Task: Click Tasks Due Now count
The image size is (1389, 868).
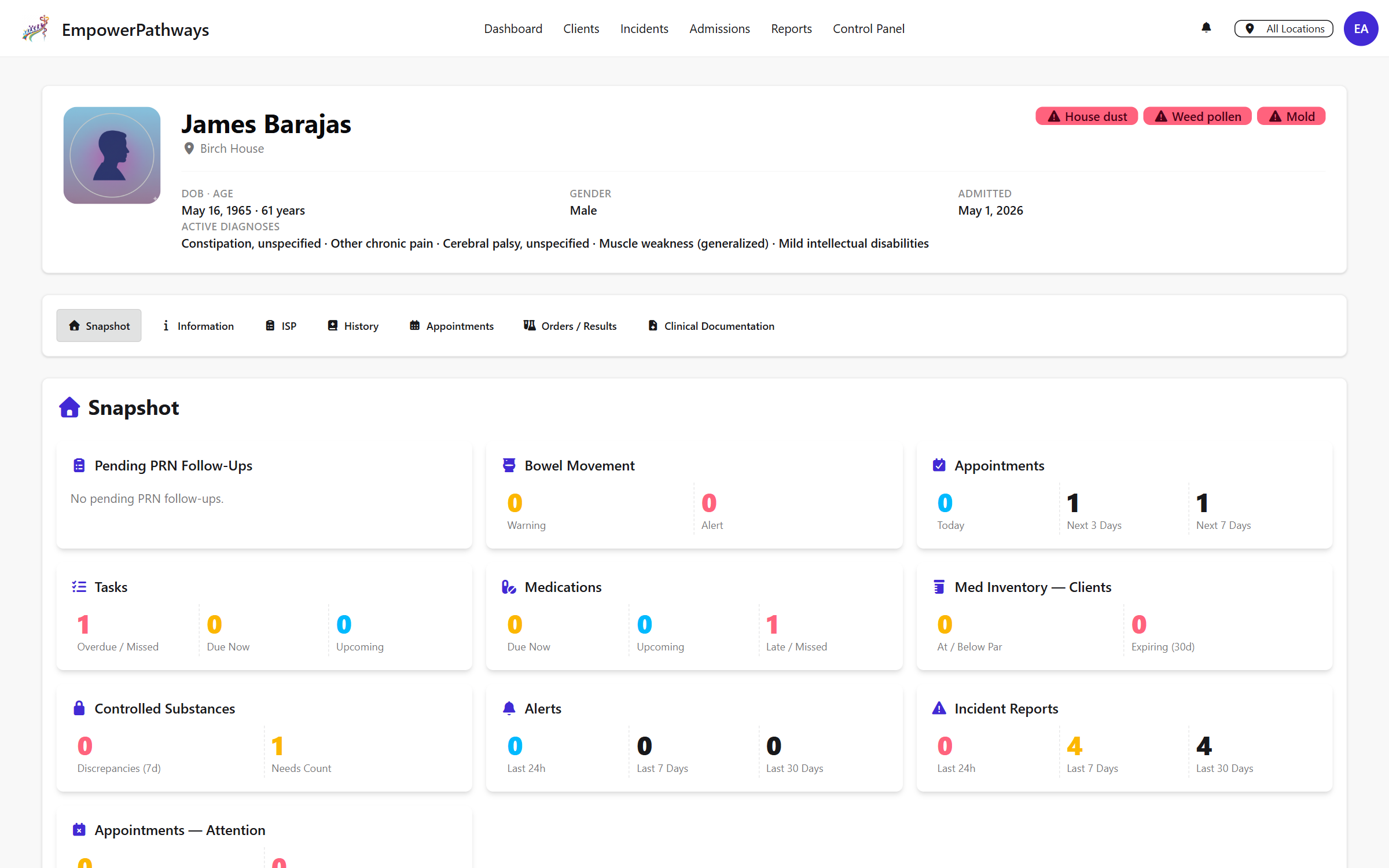Action: click(214, 625)
